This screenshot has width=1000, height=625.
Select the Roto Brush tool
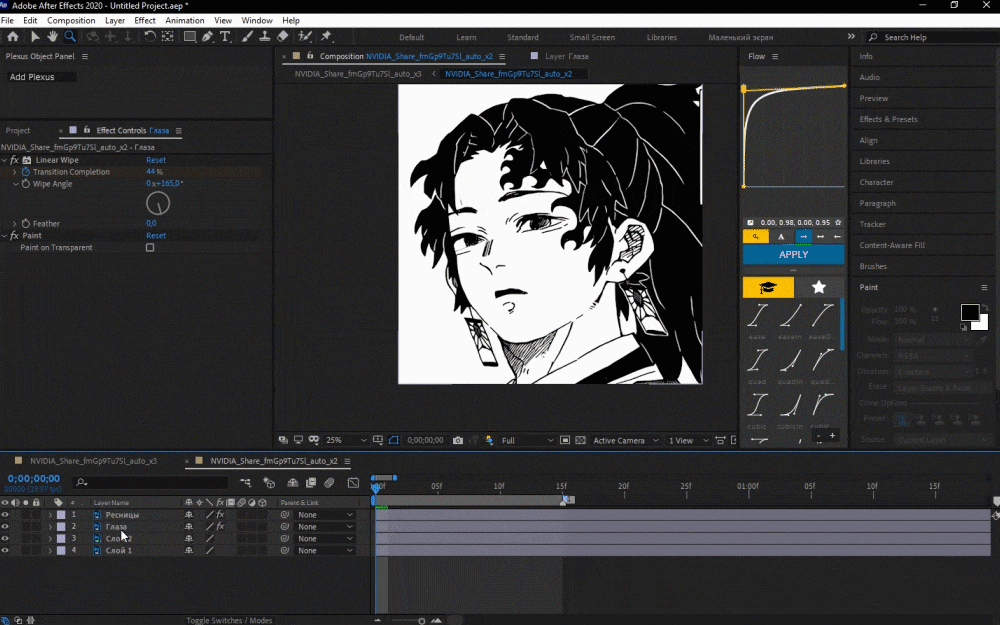(x=305, y=36)
